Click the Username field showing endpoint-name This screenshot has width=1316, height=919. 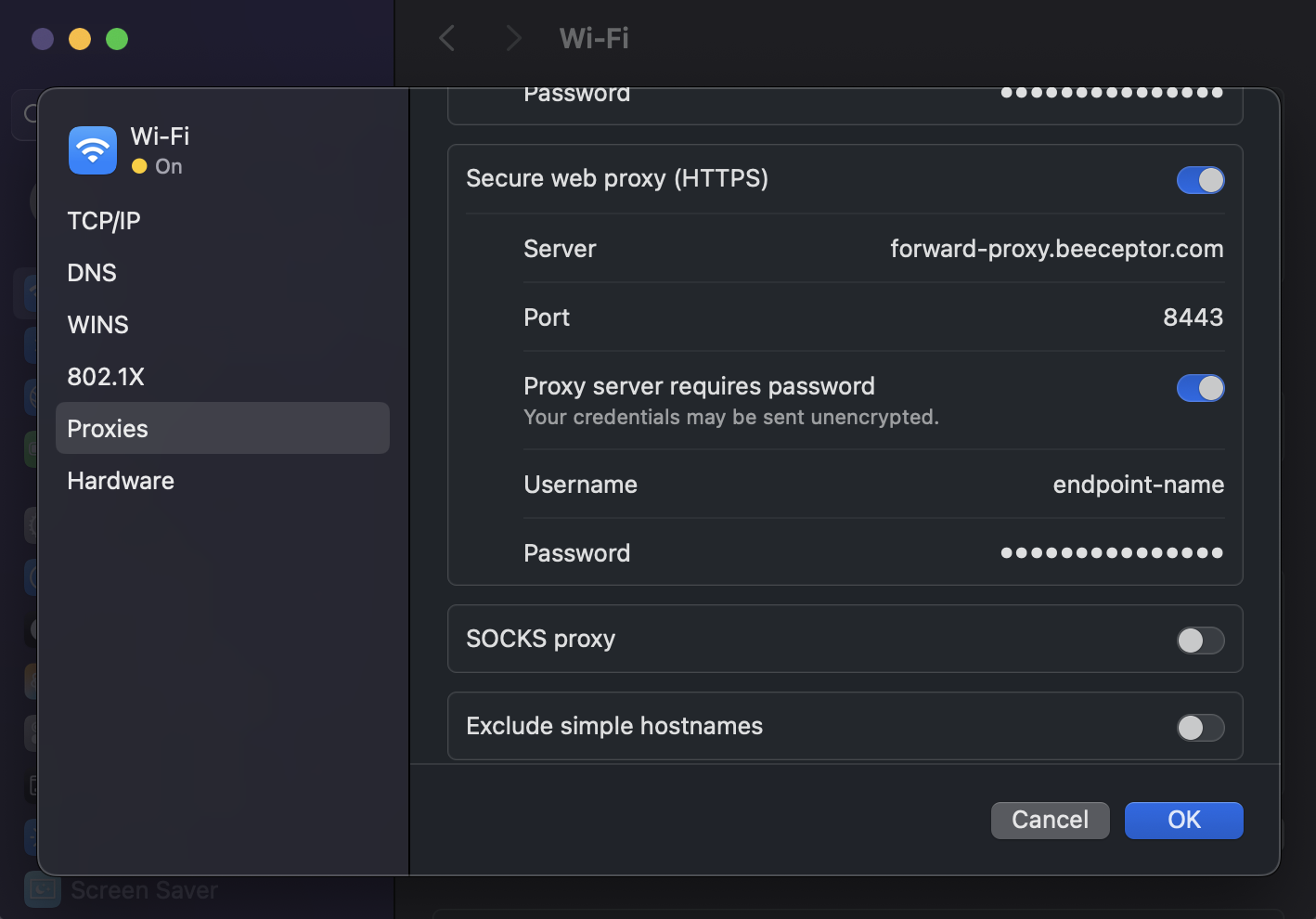[1138, 484]
